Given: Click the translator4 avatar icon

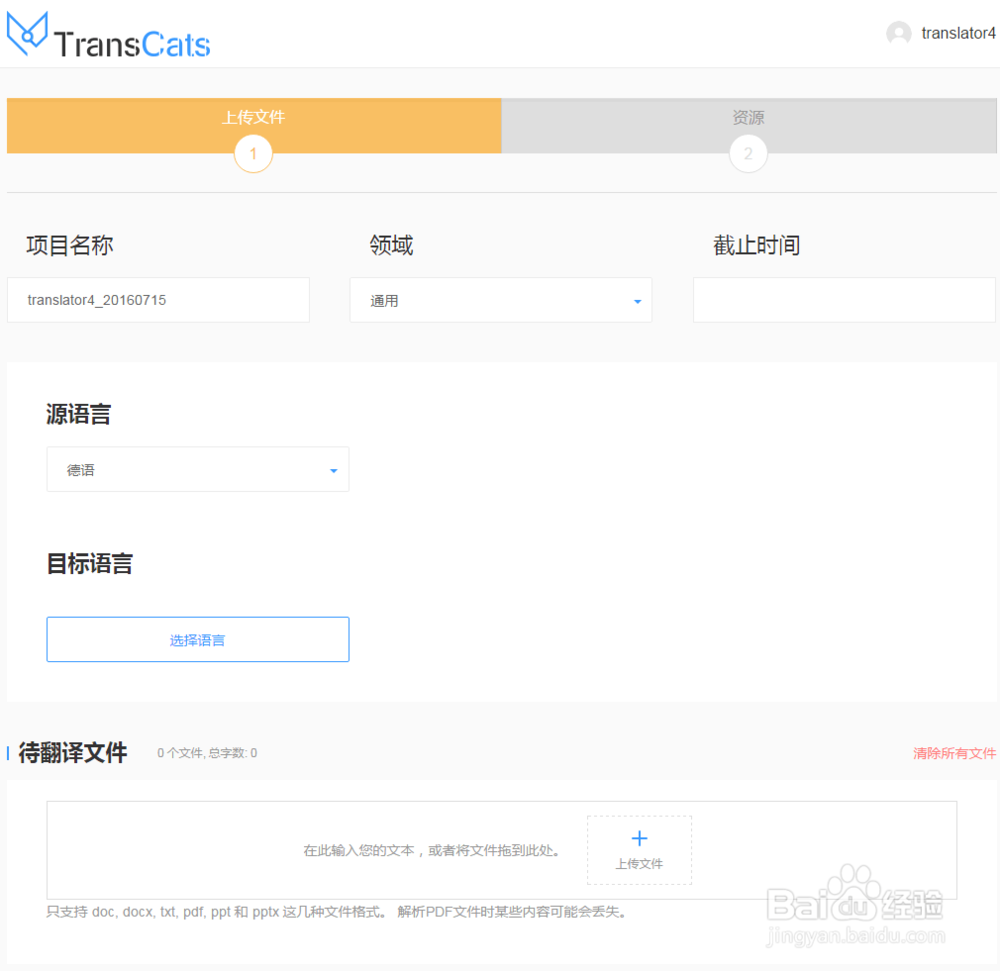Looking at the screenshot, I should pyautogui.click(x=897, y=32).
